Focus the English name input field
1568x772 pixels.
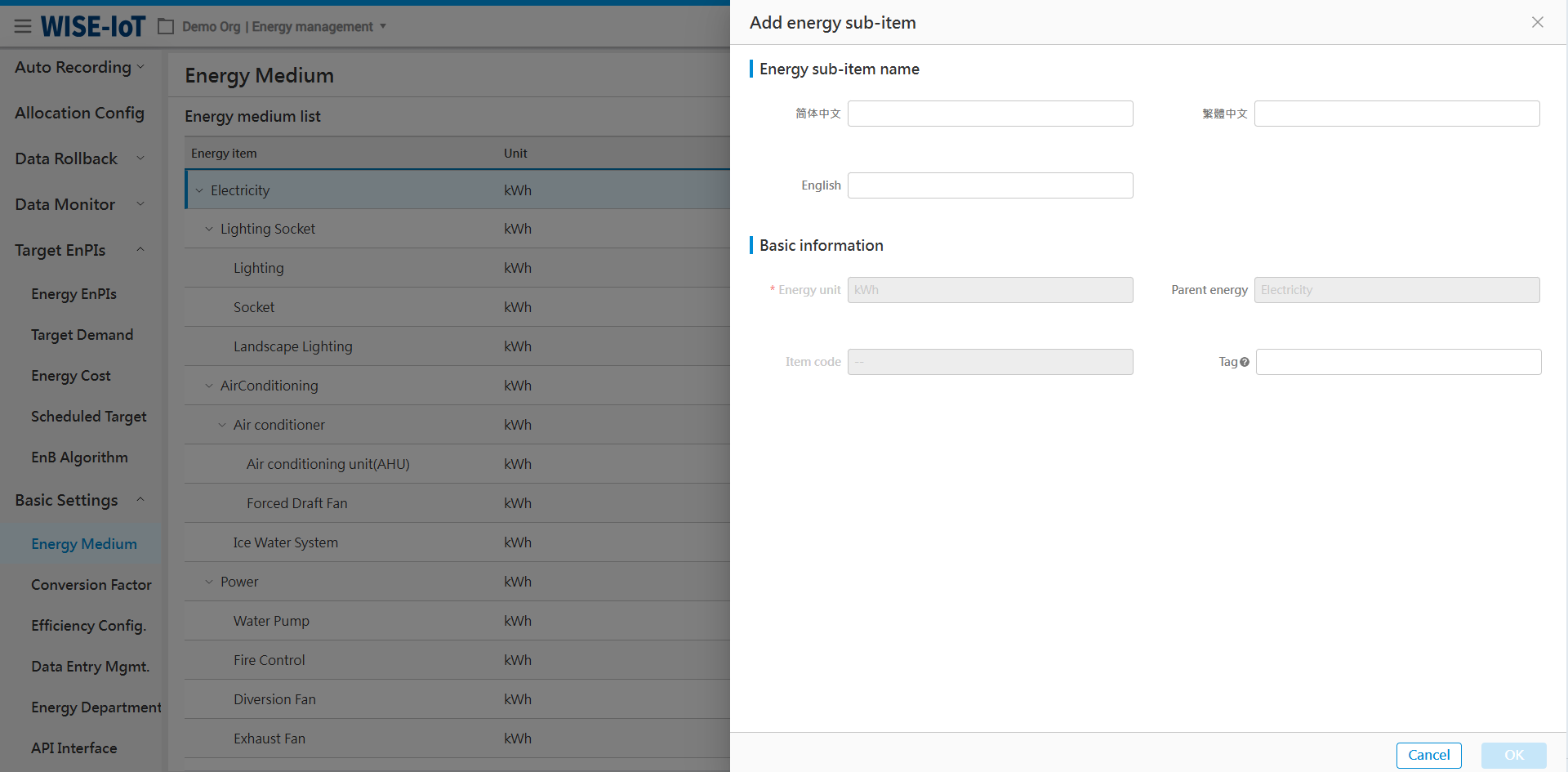point(990,185)
